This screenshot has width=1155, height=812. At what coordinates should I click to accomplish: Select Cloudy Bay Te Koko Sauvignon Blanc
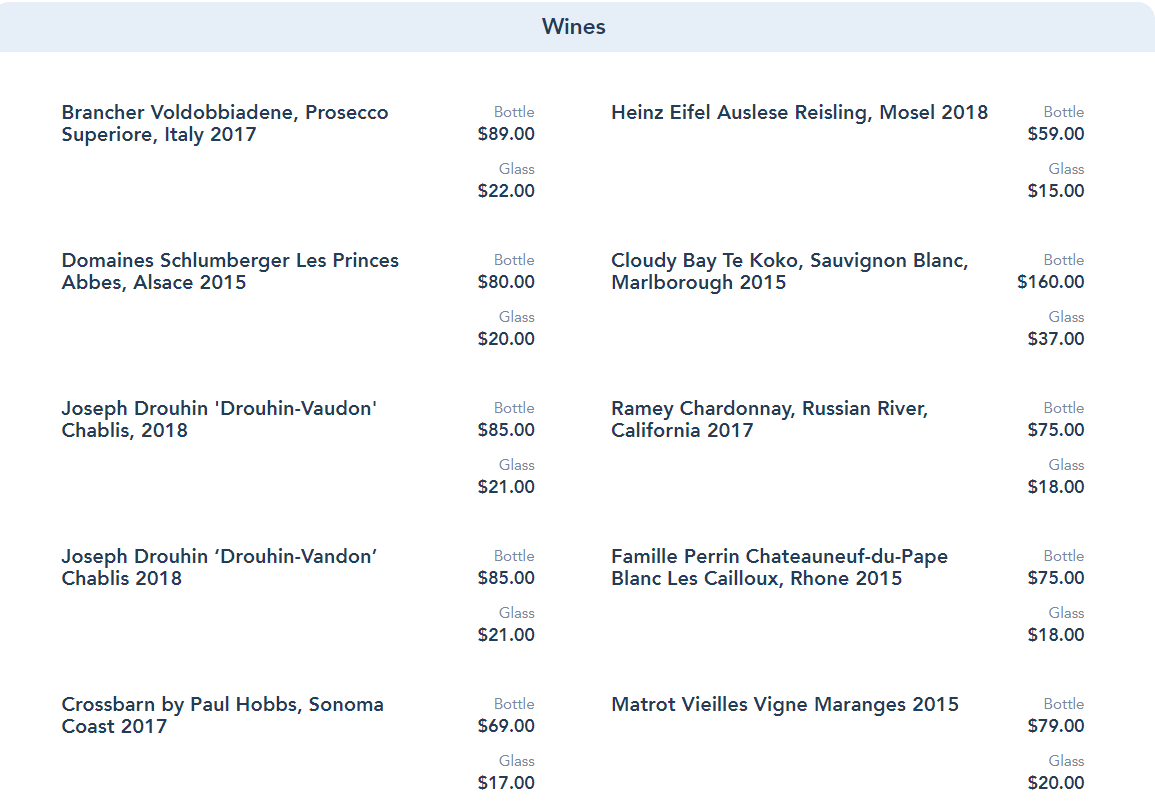[789, 271]
